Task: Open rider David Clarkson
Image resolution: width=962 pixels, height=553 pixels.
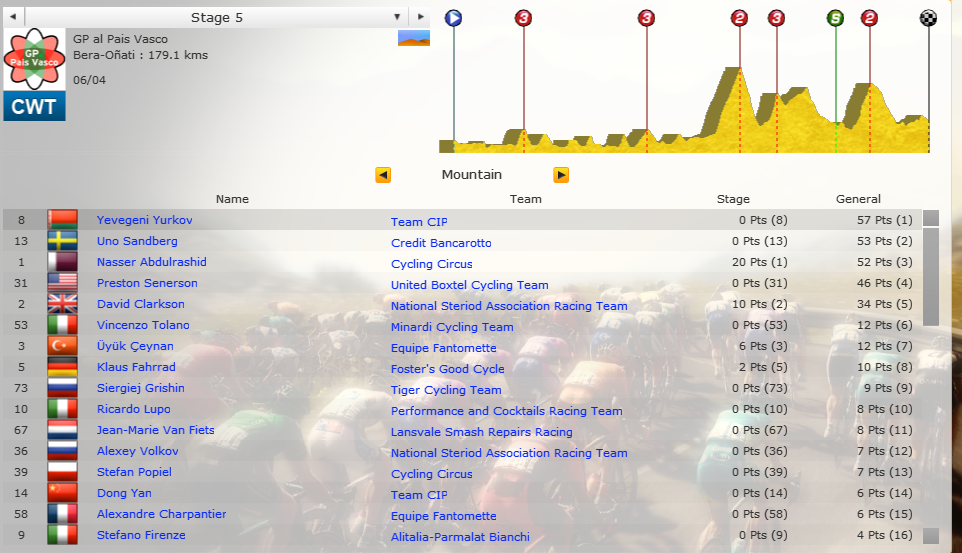Action: 140,304
